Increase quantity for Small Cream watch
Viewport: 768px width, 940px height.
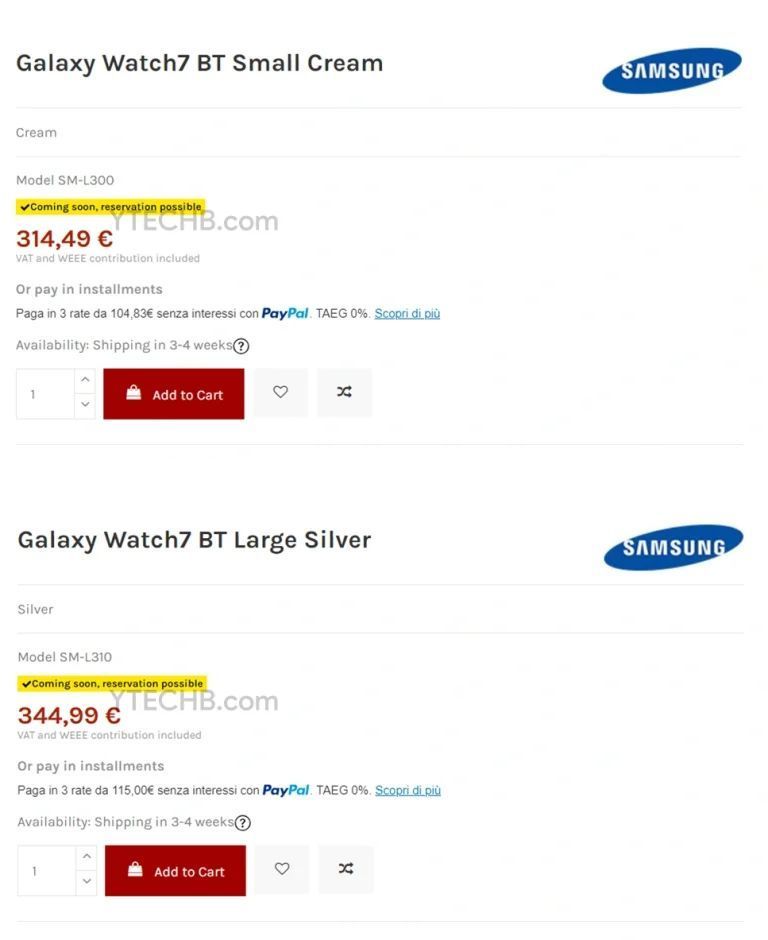(x=85, y=381)
